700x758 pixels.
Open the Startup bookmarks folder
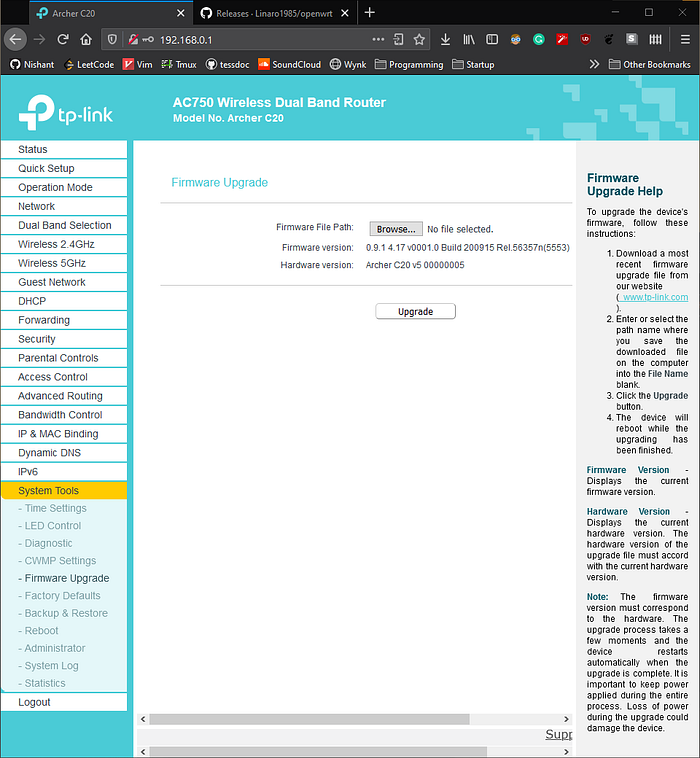click(473, 64)
